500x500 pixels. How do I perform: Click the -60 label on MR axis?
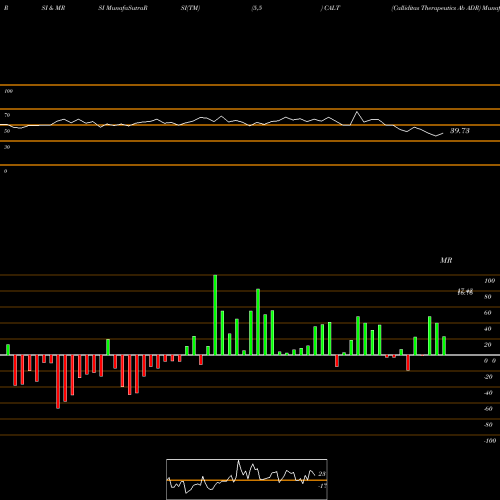point(488,409)
